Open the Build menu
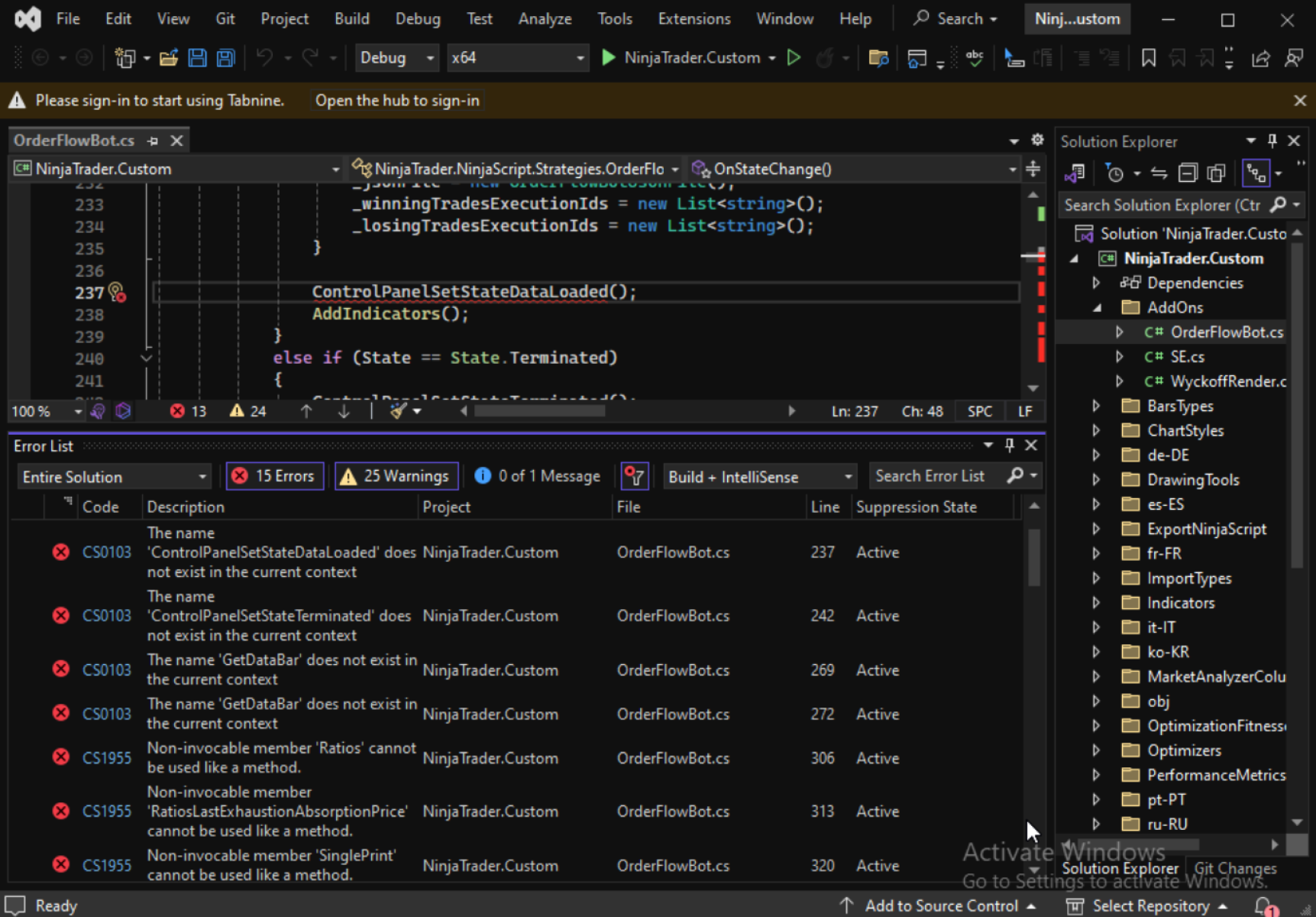The width and height of the screenshot is (1316, 917). click(x=351, y=18)
